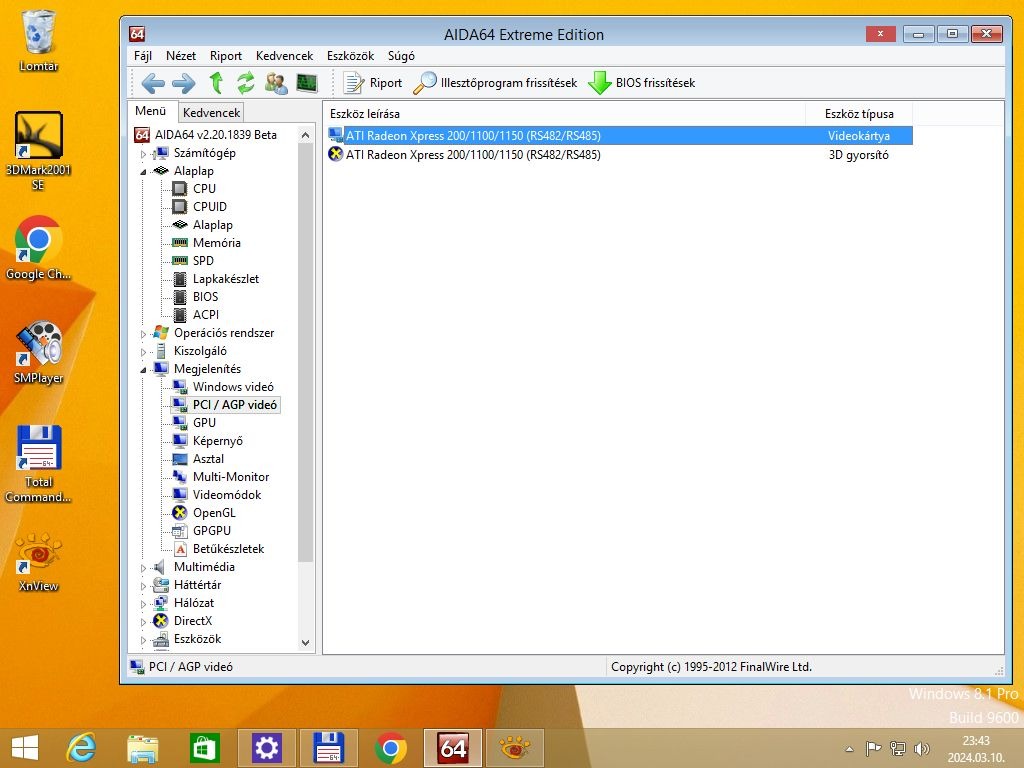Select the GPGPU tree item
This screenshot has width=1024, height=768.
212,531
